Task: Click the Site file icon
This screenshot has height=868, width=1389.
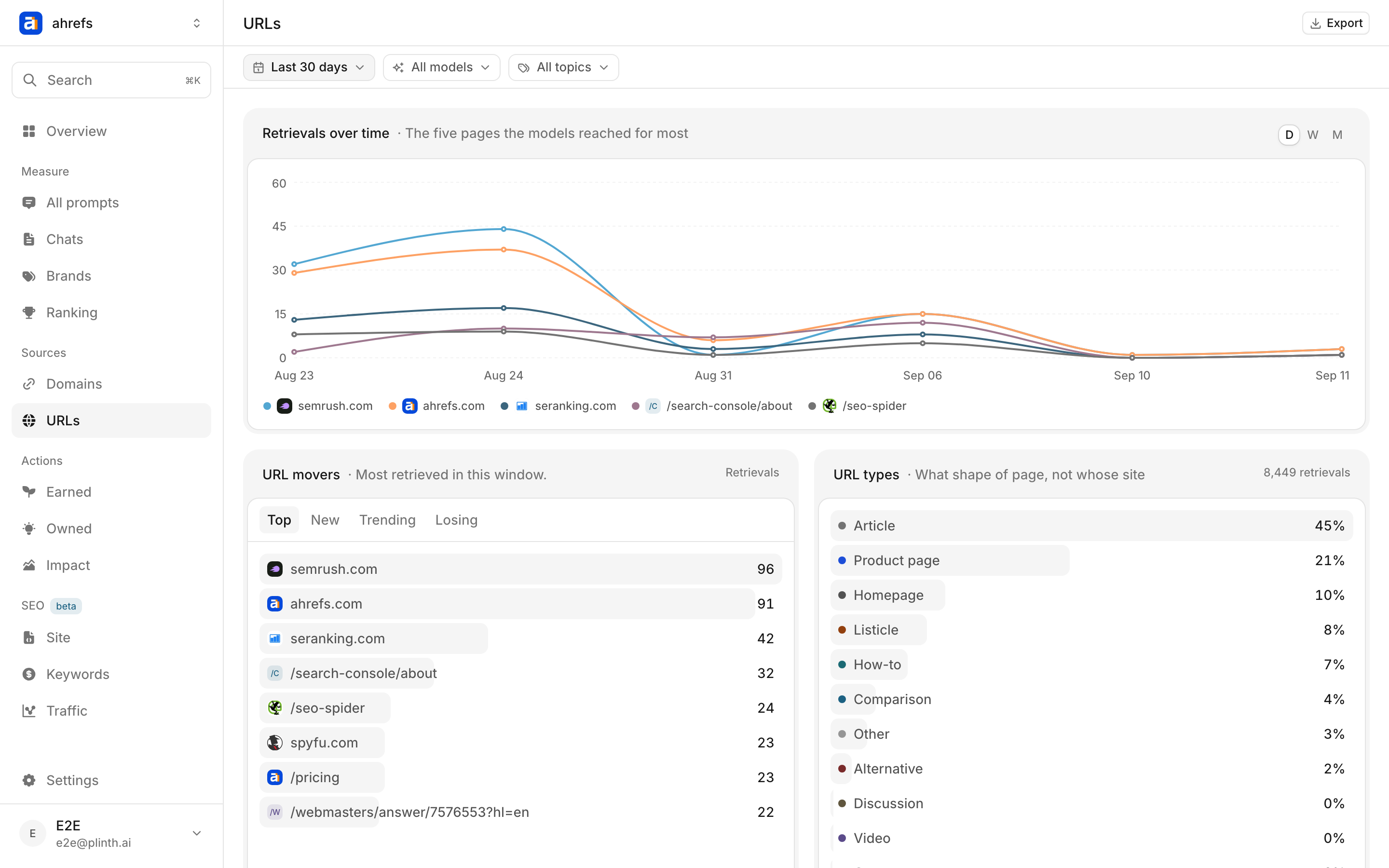Action: point(29,638)
